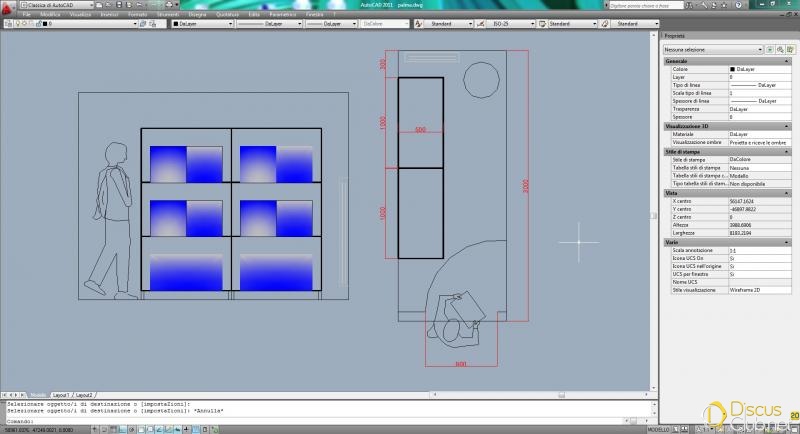This screenshot has width=800, height=434.
Task: Collapse the Generale properties section
Action: 787,61
